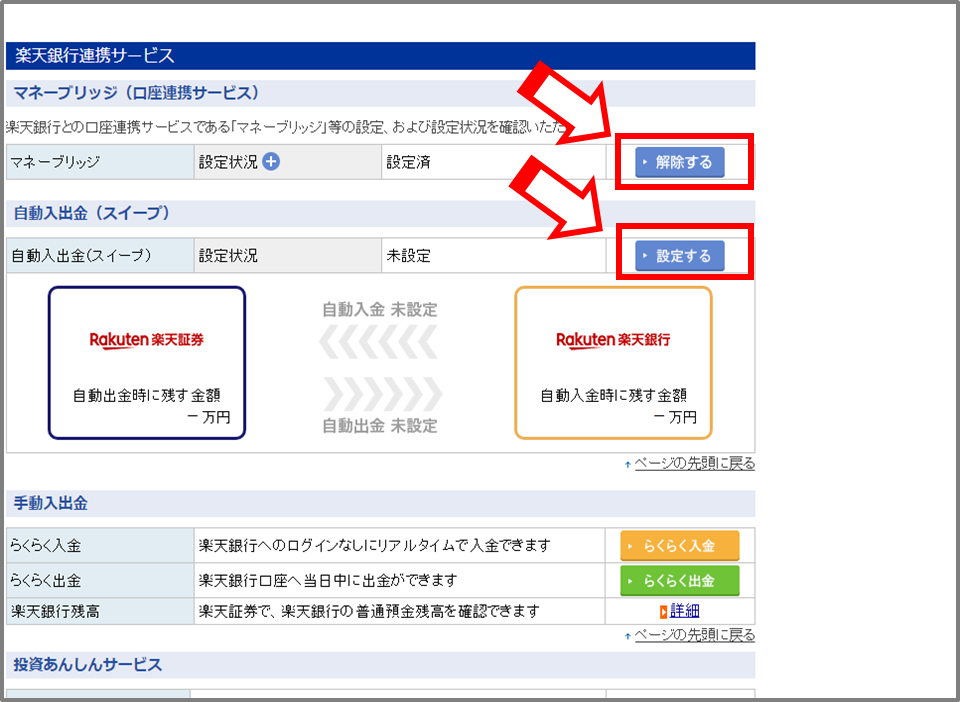Viewport: 960px width, 702px height.
Task: Click the Rakuten 楽天銀行 logo
Action: (x=613, y=340)
